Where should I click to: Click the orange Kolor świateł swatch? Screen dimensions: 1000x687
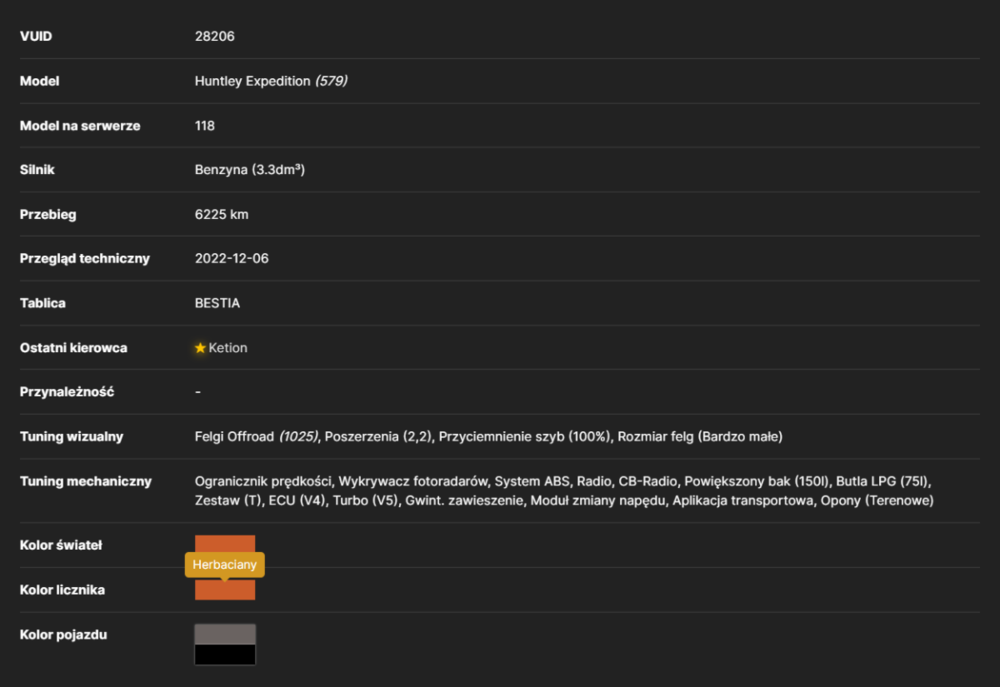click(225, 544)
